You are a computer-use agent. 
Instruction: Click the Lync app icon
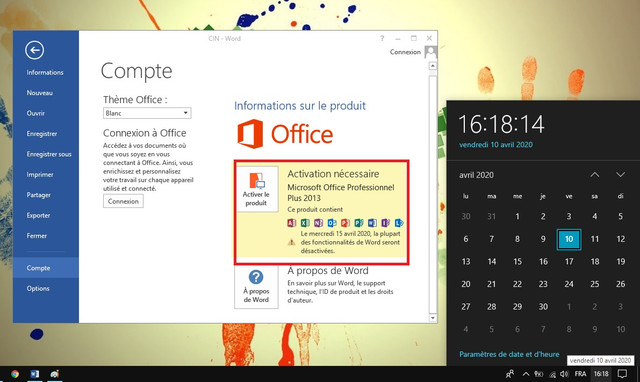point(399,223)
